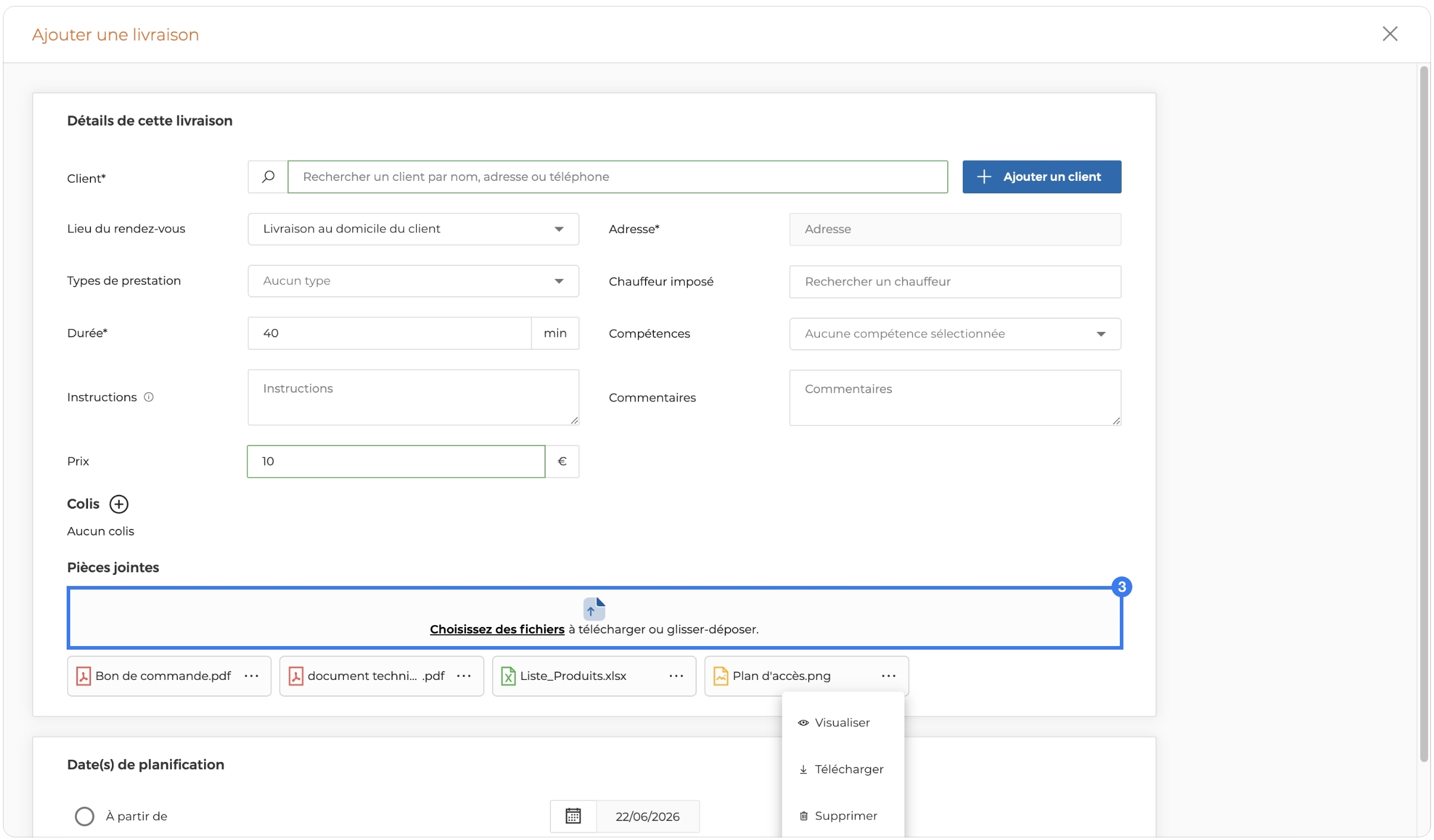Click inside the Instructions text area
The image size is (1434, 840).
point(414,397)
